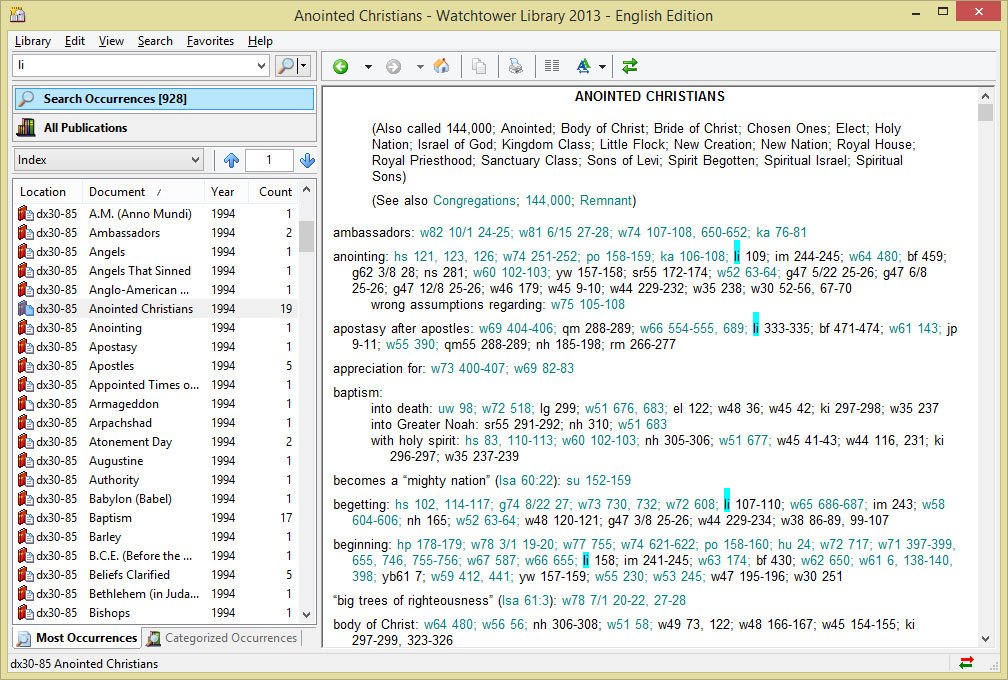Click the green sync arrows toolbar icon
This screenshot has width=1008, height=680.
tap(630, 66)
